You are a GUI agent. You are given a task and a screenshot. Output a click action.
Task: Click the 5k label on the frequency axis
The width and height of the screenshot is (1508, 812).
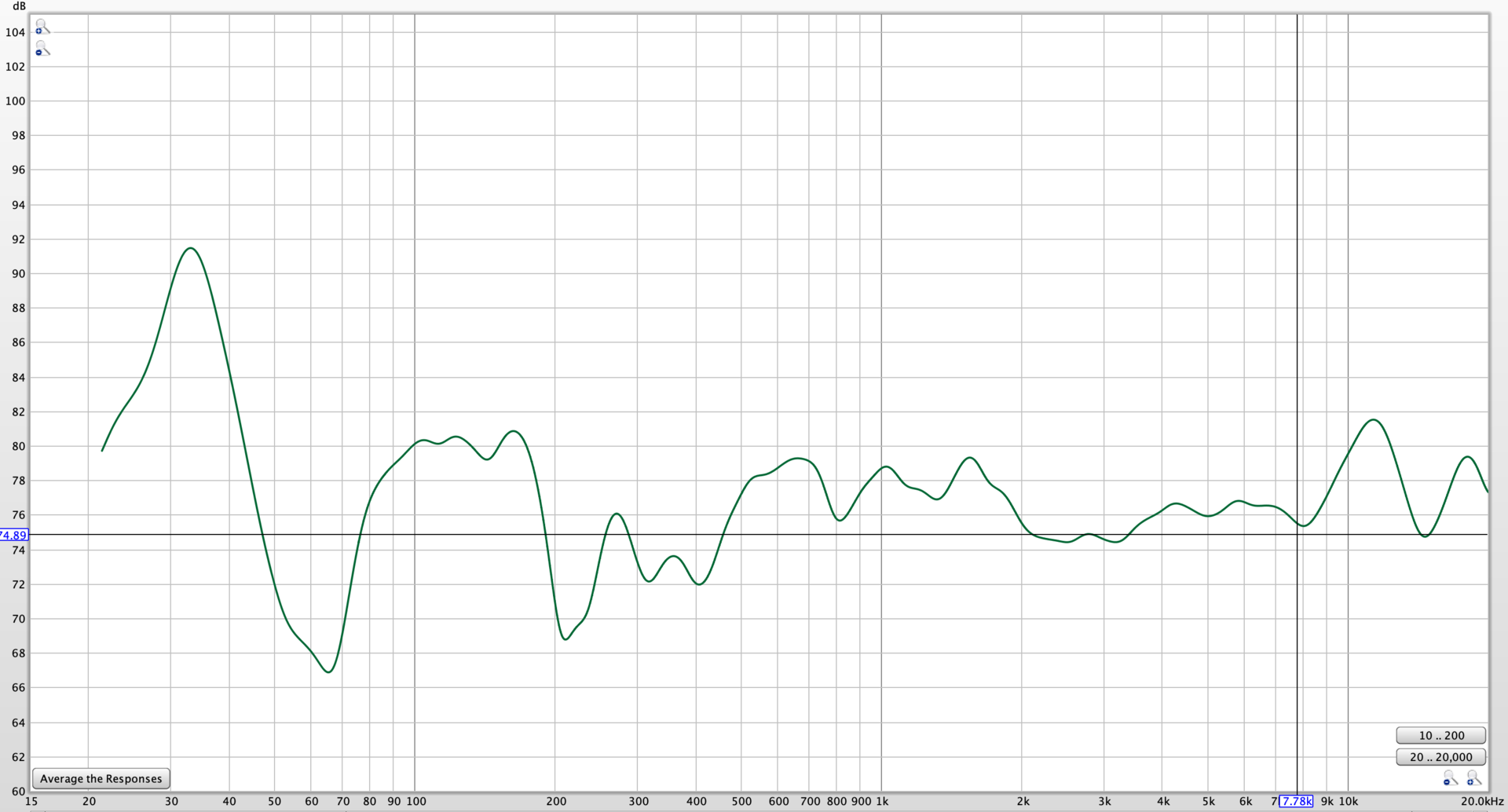point(1208,801)
